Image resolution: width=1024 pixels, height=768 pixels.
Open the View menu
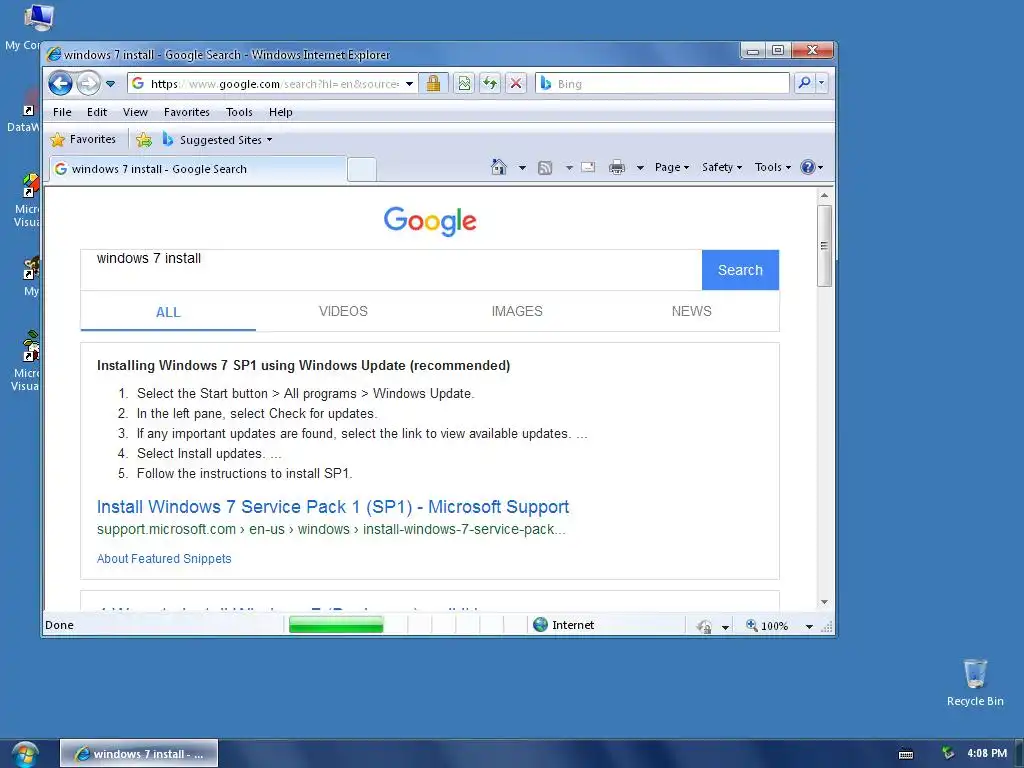click(135, 112)
